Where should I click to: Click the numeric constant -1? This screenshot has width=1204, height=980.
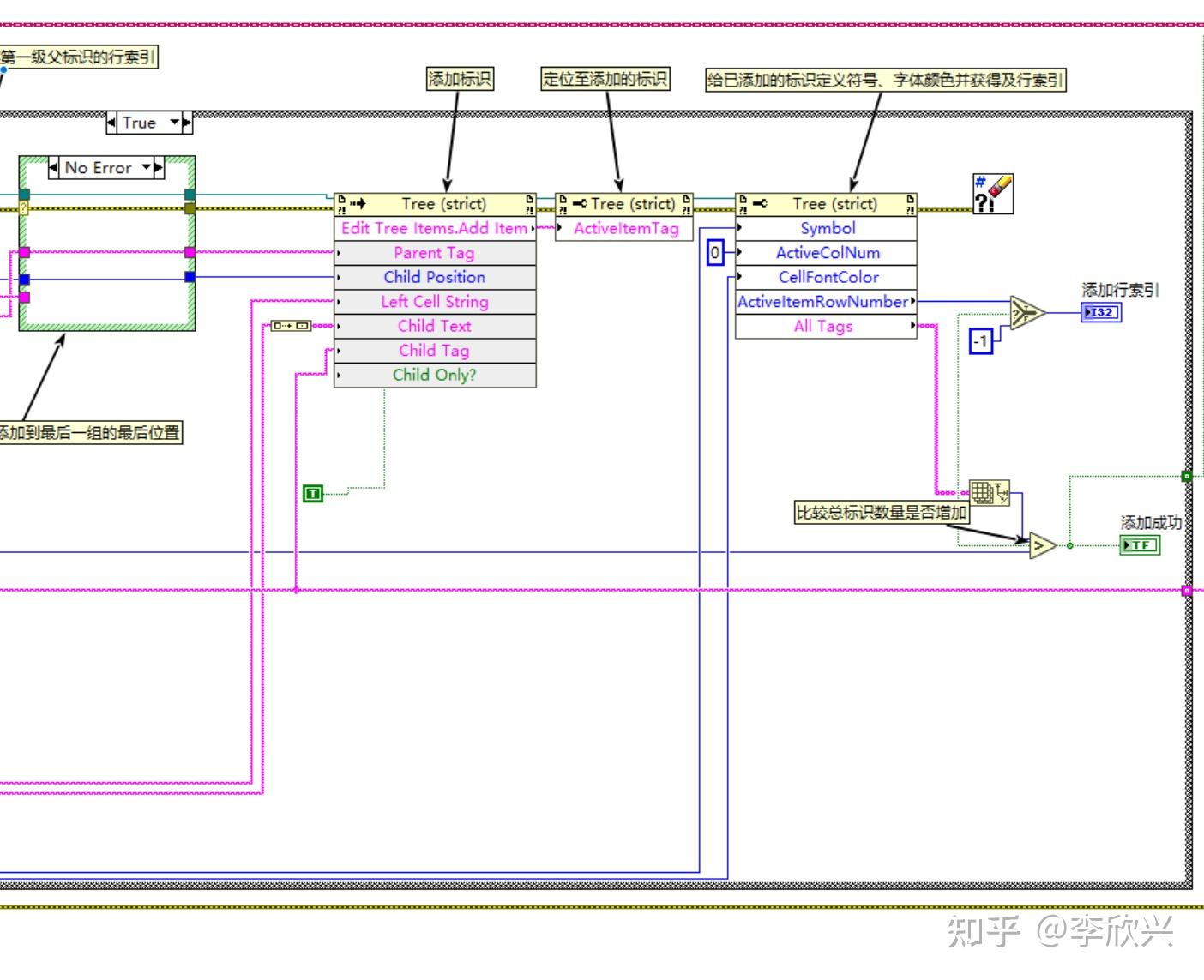pyautogui.click(x=980, y=341)
